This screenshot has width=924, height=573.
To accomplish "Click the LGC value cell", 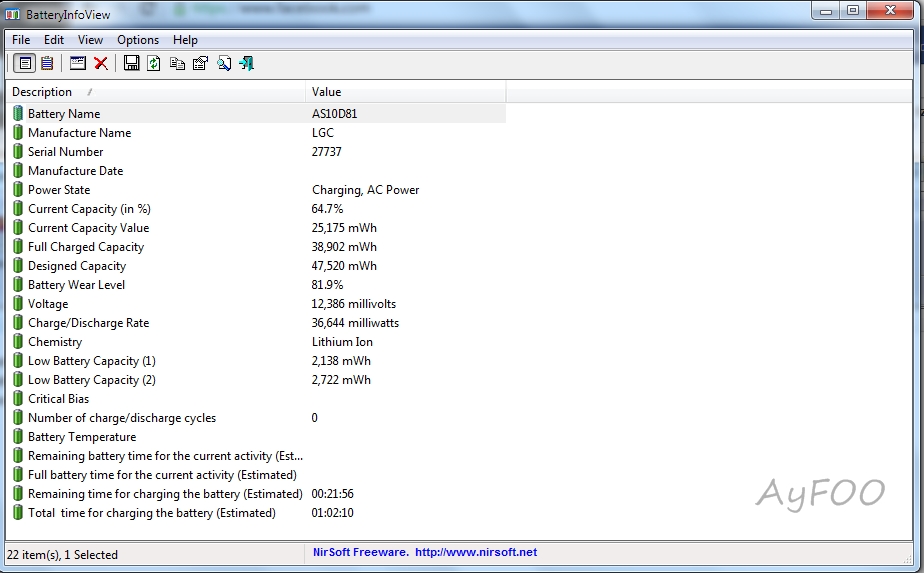I will (x=322, y=133).
